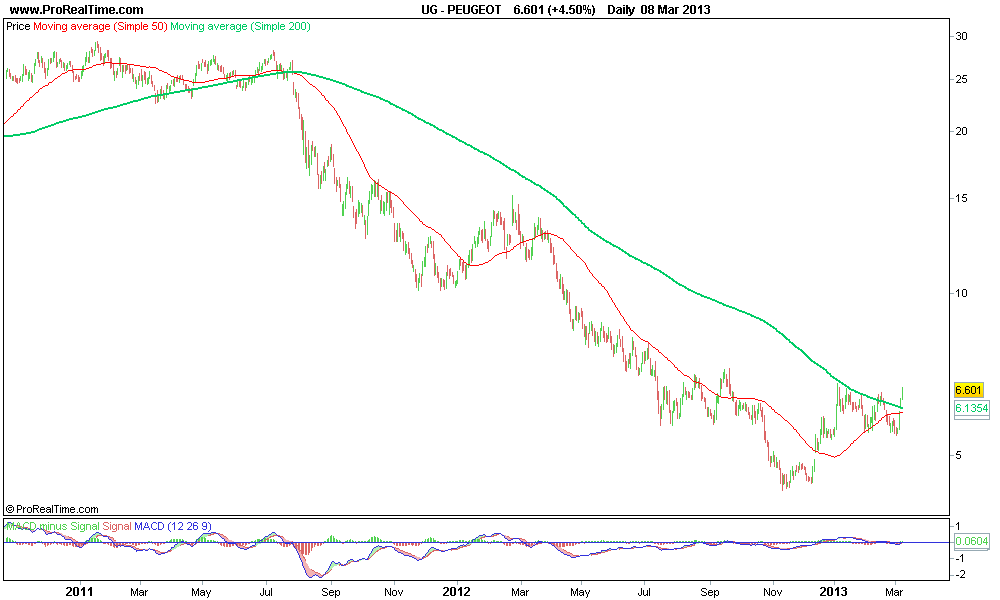Image resolution: width=1000 pixels, height=600 pixels.
Task: Click the ProRealTime.com copyright text
Action: pyautogui.click(x=52, y=509)
